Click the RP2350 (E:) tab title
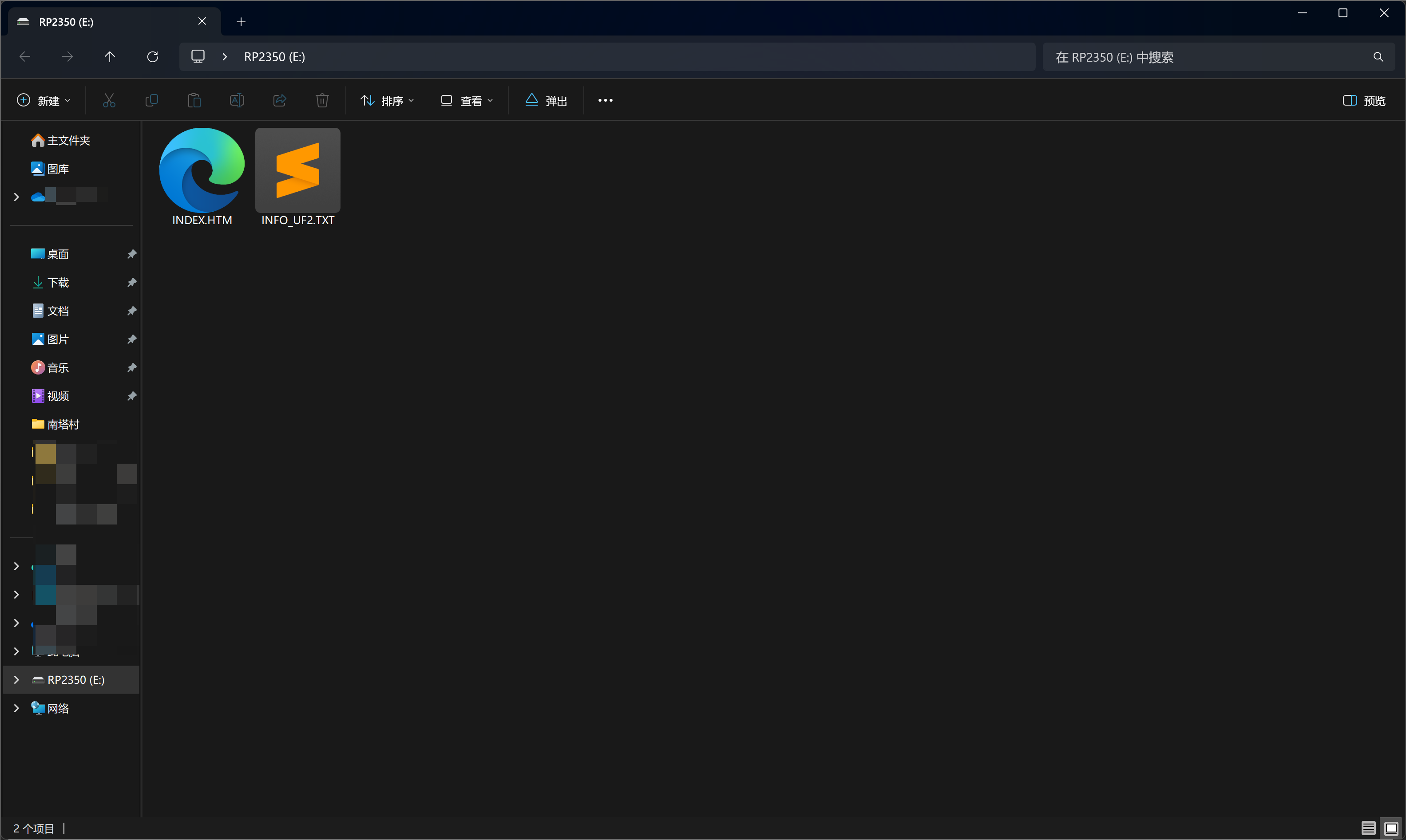The height and width of the screenshot is (840, 1406). [66, 22]
